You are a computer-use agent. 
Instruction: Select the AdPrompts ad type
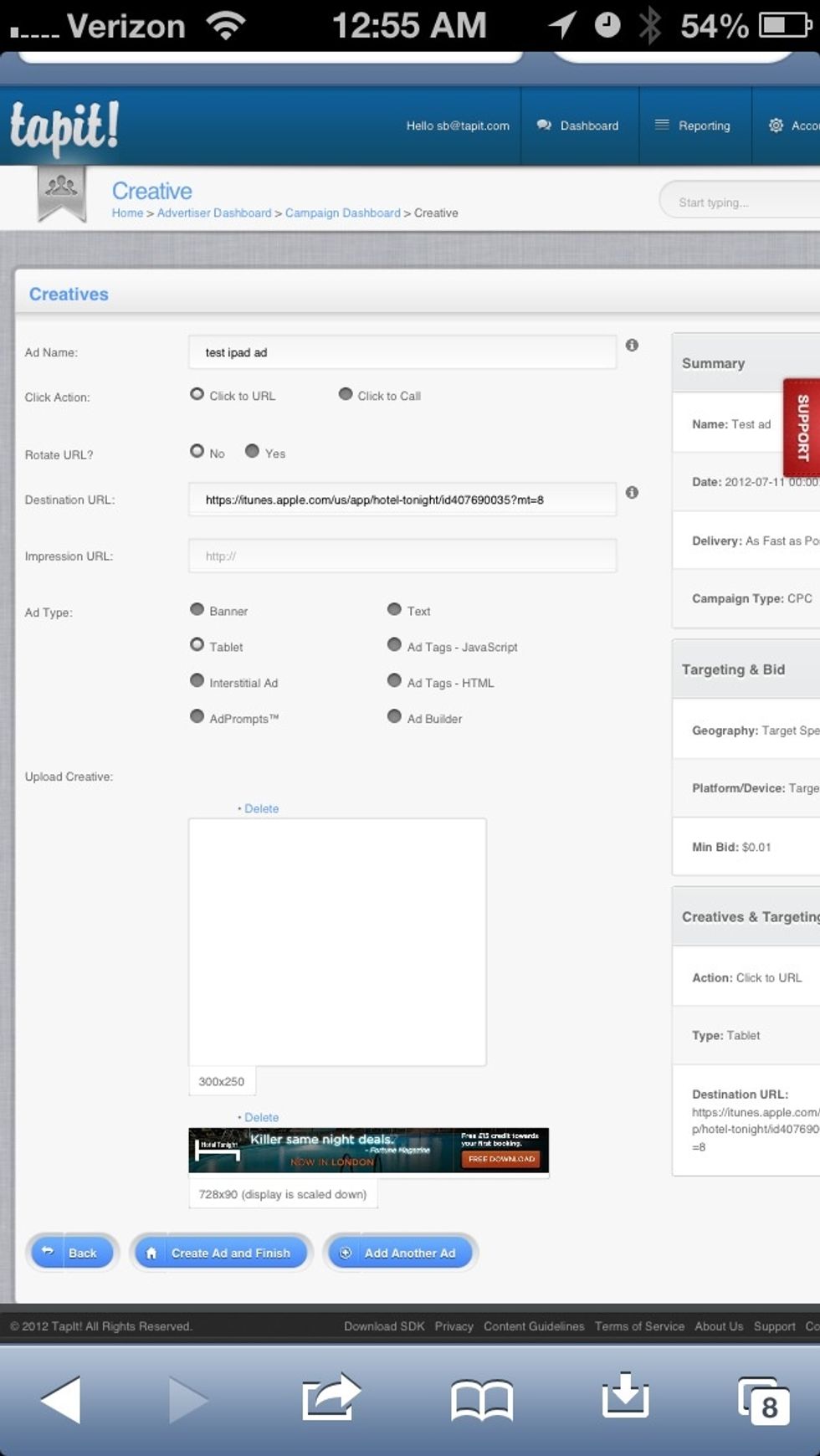[197, 716]
